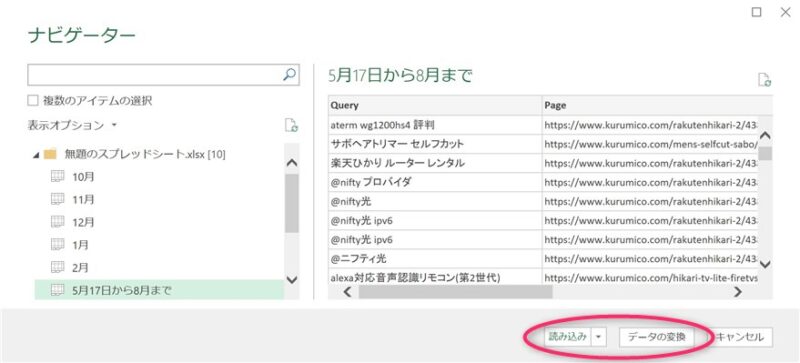Maximize the ナビゲーター dialog window
The width and height of the screenshot is (800, 363).
[757, 12]
